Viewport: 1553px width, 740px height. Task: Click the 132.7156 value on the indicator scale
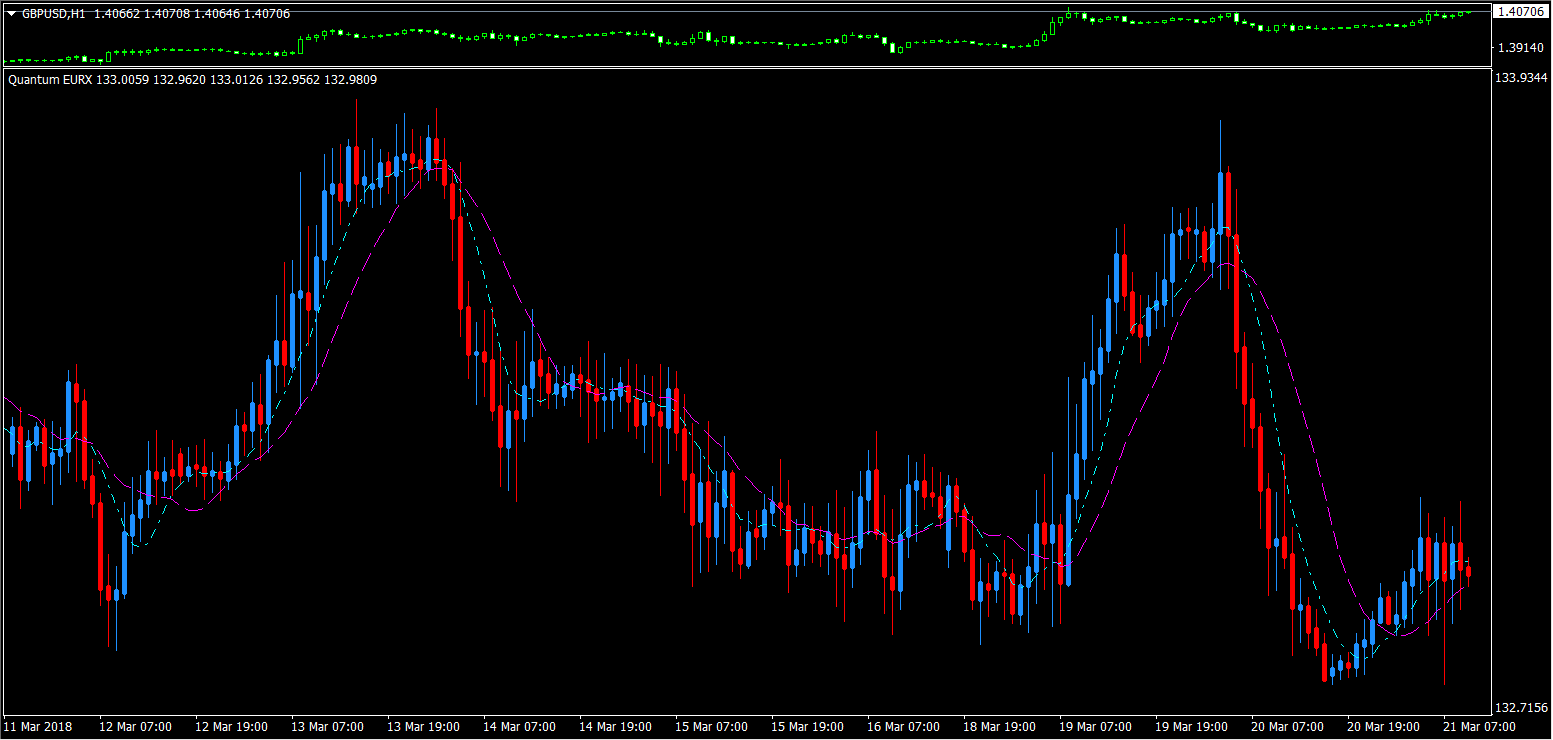pos(1520,708)
